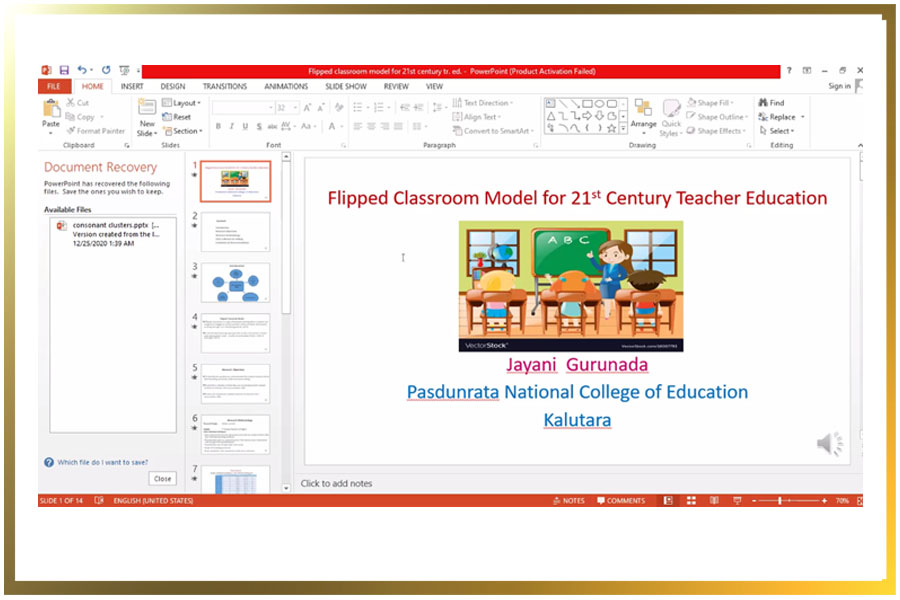Switch to the REVIEW tab
Image resolution: width=900 pixels, height=600 pixels.
click(x=396, y=86)
